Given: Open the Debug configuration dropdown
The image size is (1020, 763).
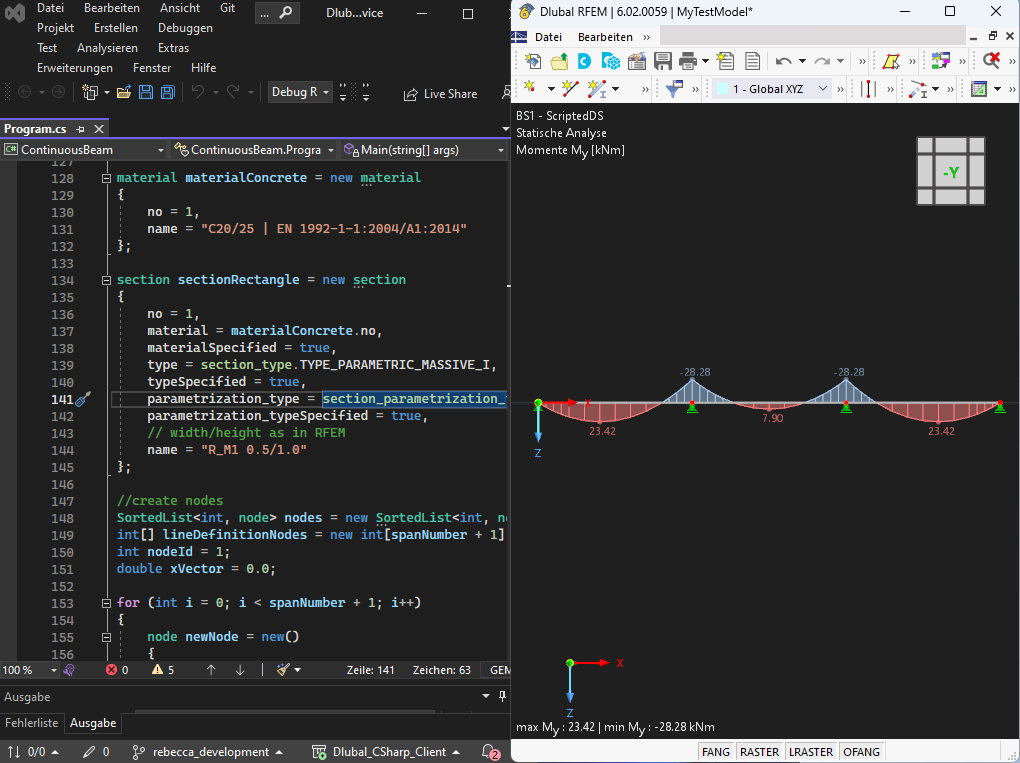Looking at the screenshot, I should 300,91.
